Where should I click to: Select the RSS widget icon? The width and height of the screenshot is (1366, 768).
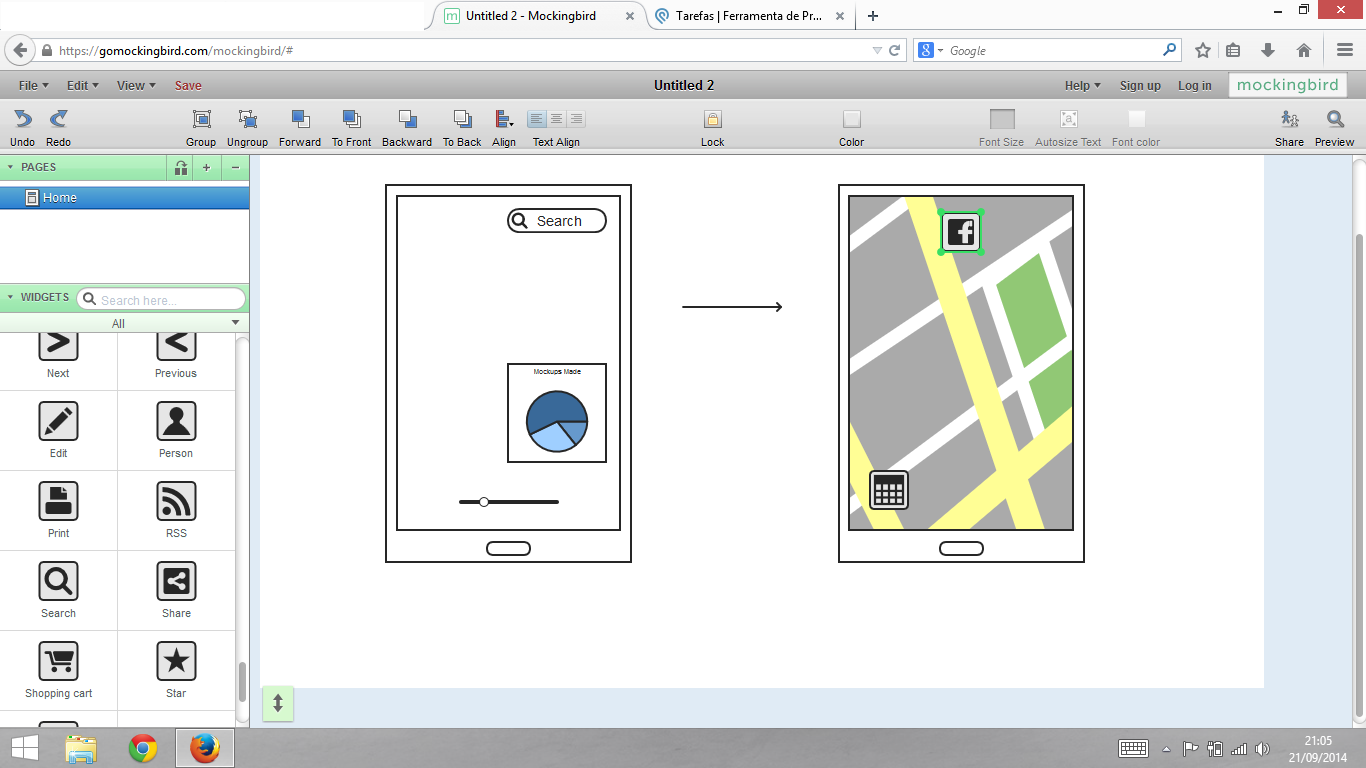pyautogui.click(x=176, y=502)
